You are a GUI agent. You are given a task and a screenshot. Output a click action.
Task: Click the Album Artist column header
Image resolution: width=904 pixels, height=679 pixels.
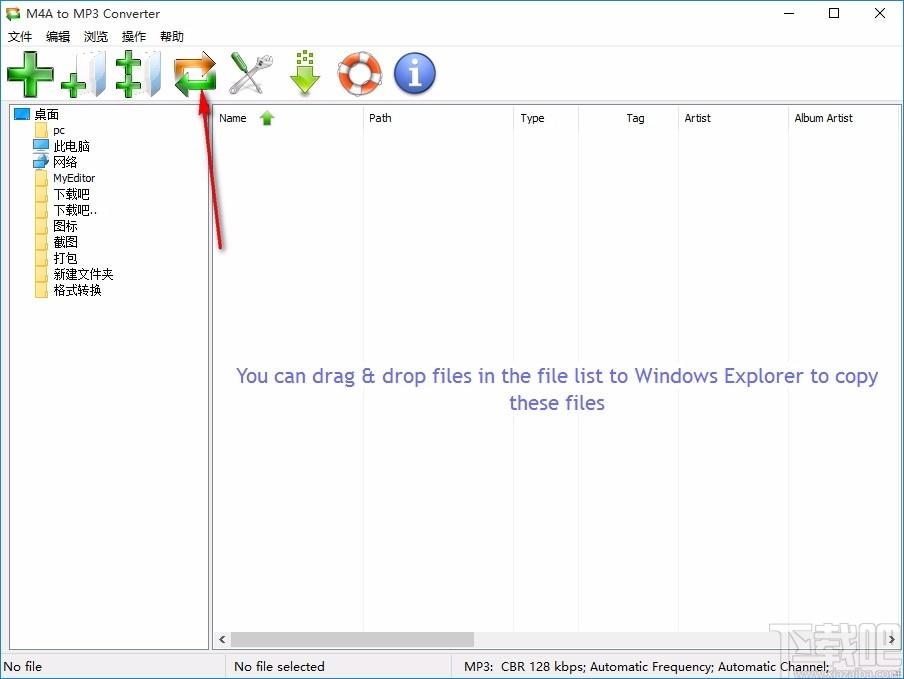coord(844,118)
